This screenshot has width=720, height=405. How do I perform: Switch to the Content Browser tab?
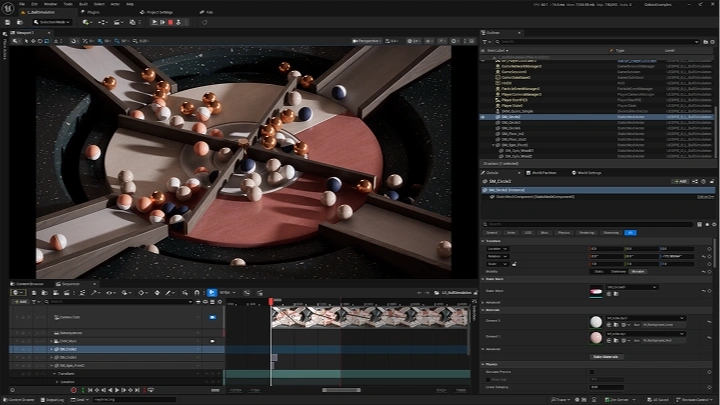point(27,284)
